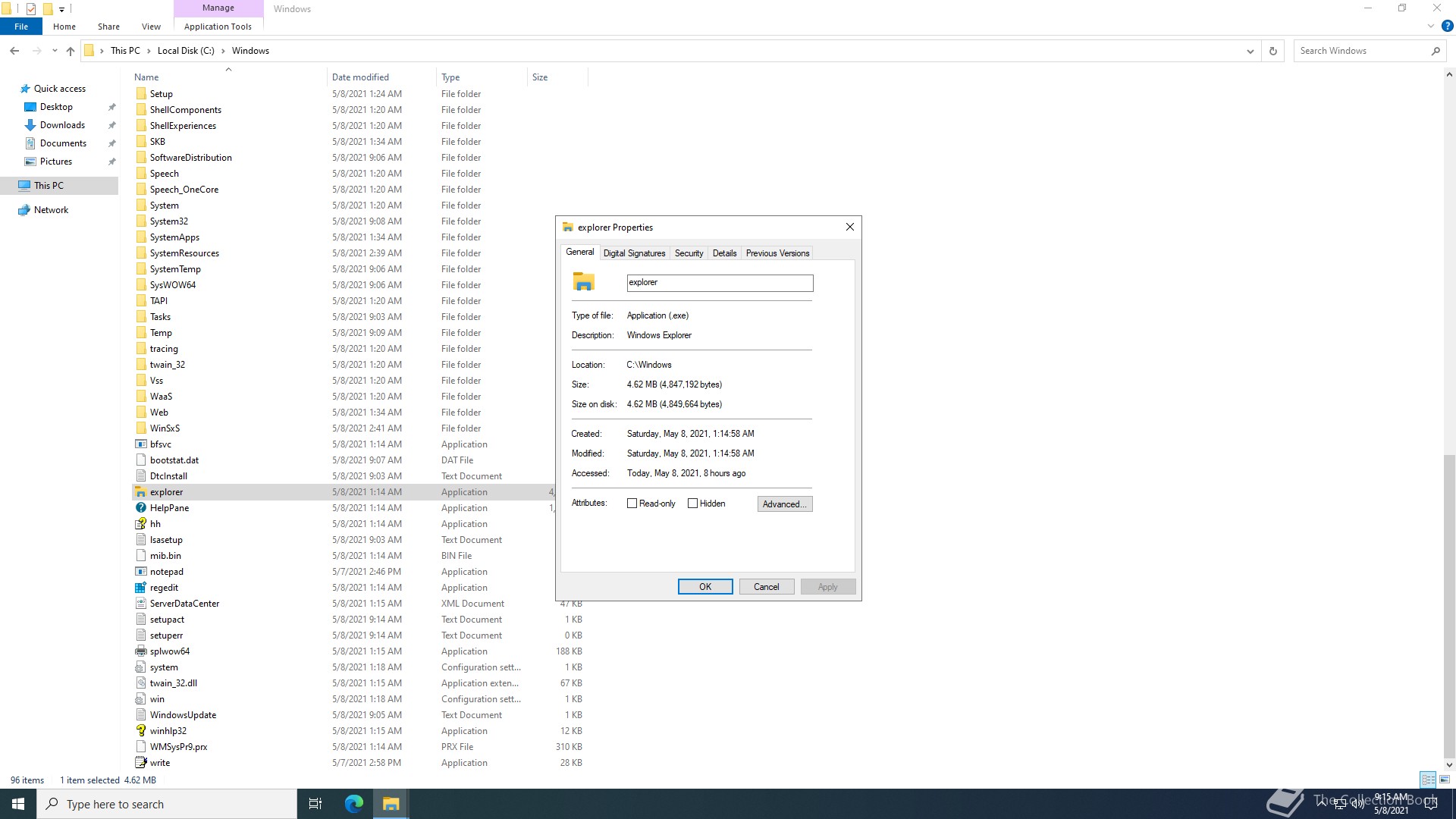Switch to the Security tab
The height and width of the screenshot is (819, 1456).
coord(689,253)
